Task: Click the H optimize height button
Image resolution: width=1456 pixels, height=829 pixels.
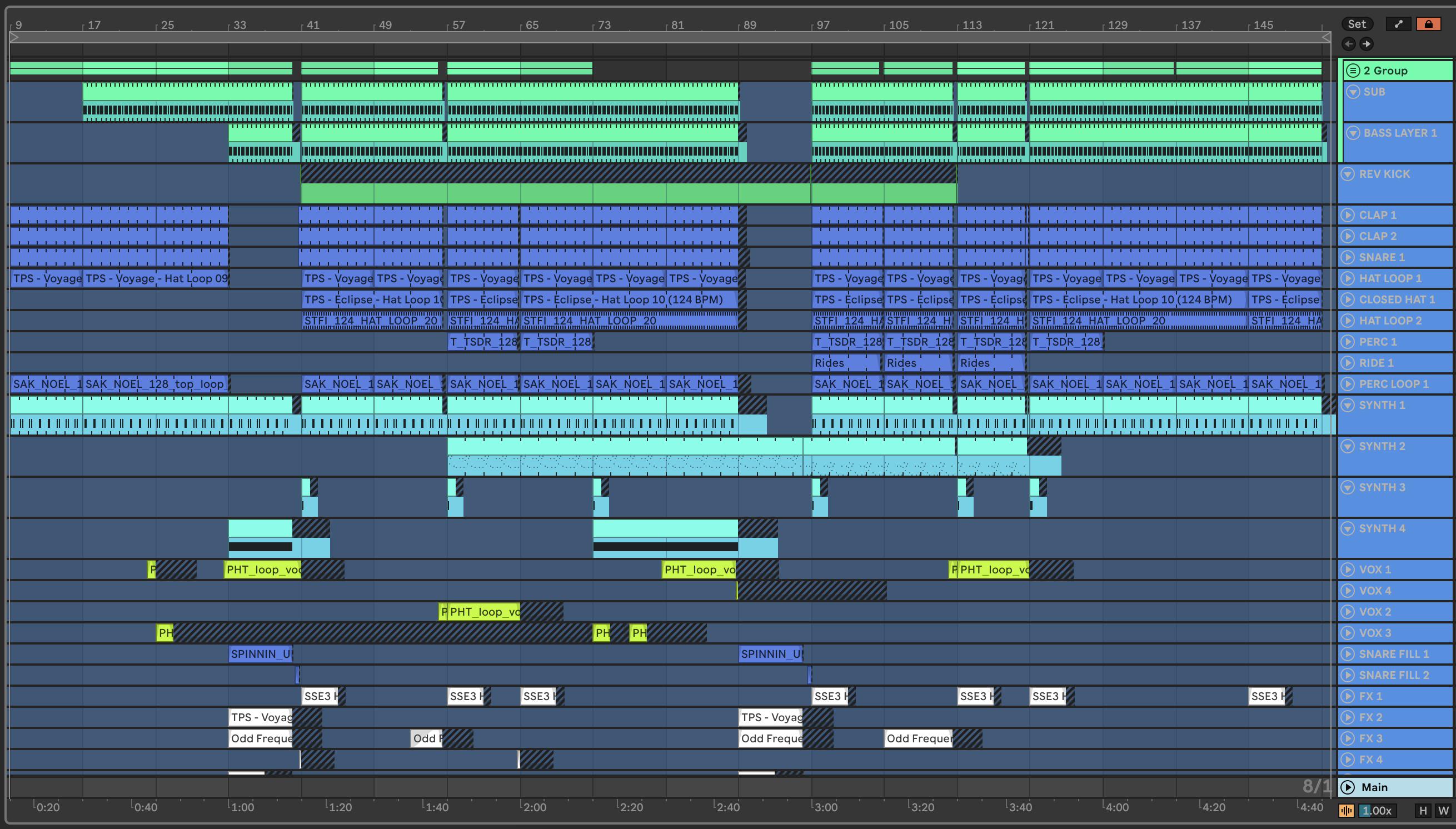Action: coord(1423,810)
